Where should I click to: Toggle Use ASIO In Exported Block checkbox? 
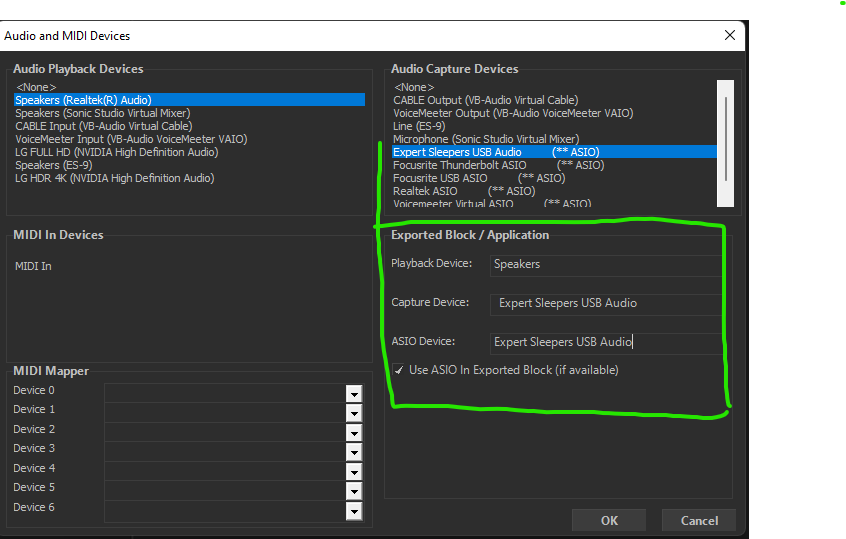pyautogui.click(x=399, y=370)
